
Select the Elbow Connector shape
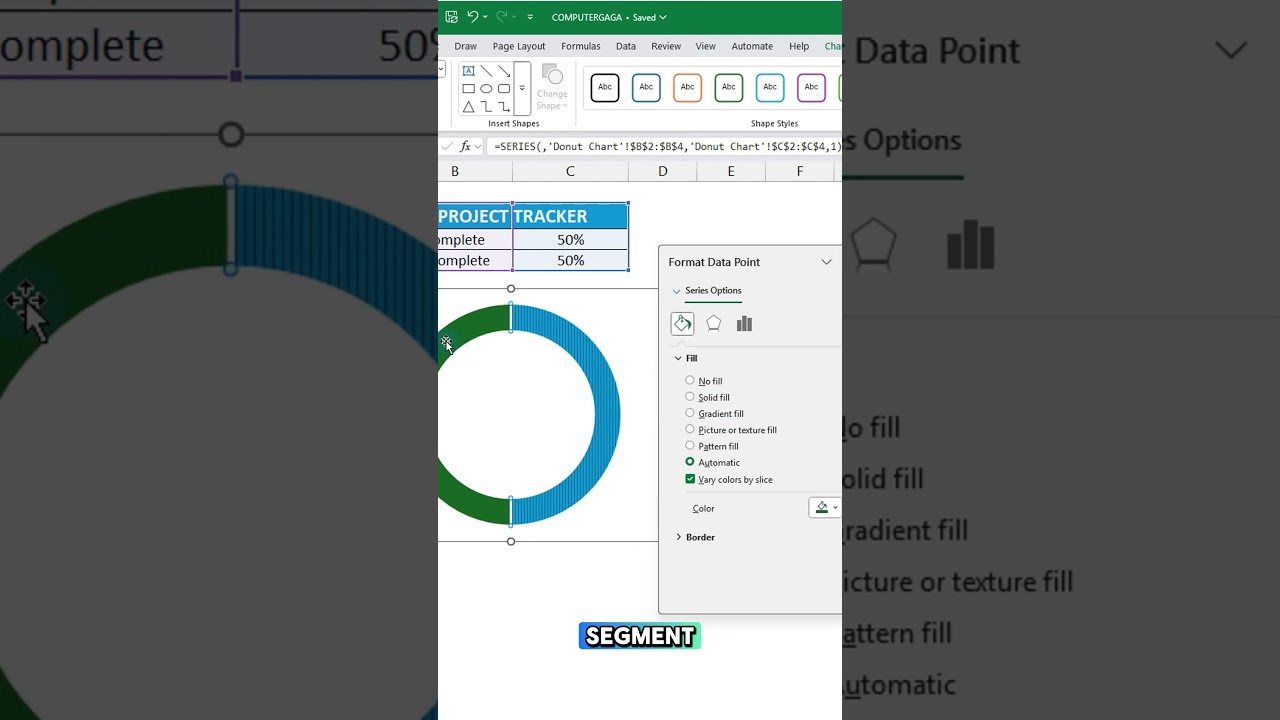(486, 106)
